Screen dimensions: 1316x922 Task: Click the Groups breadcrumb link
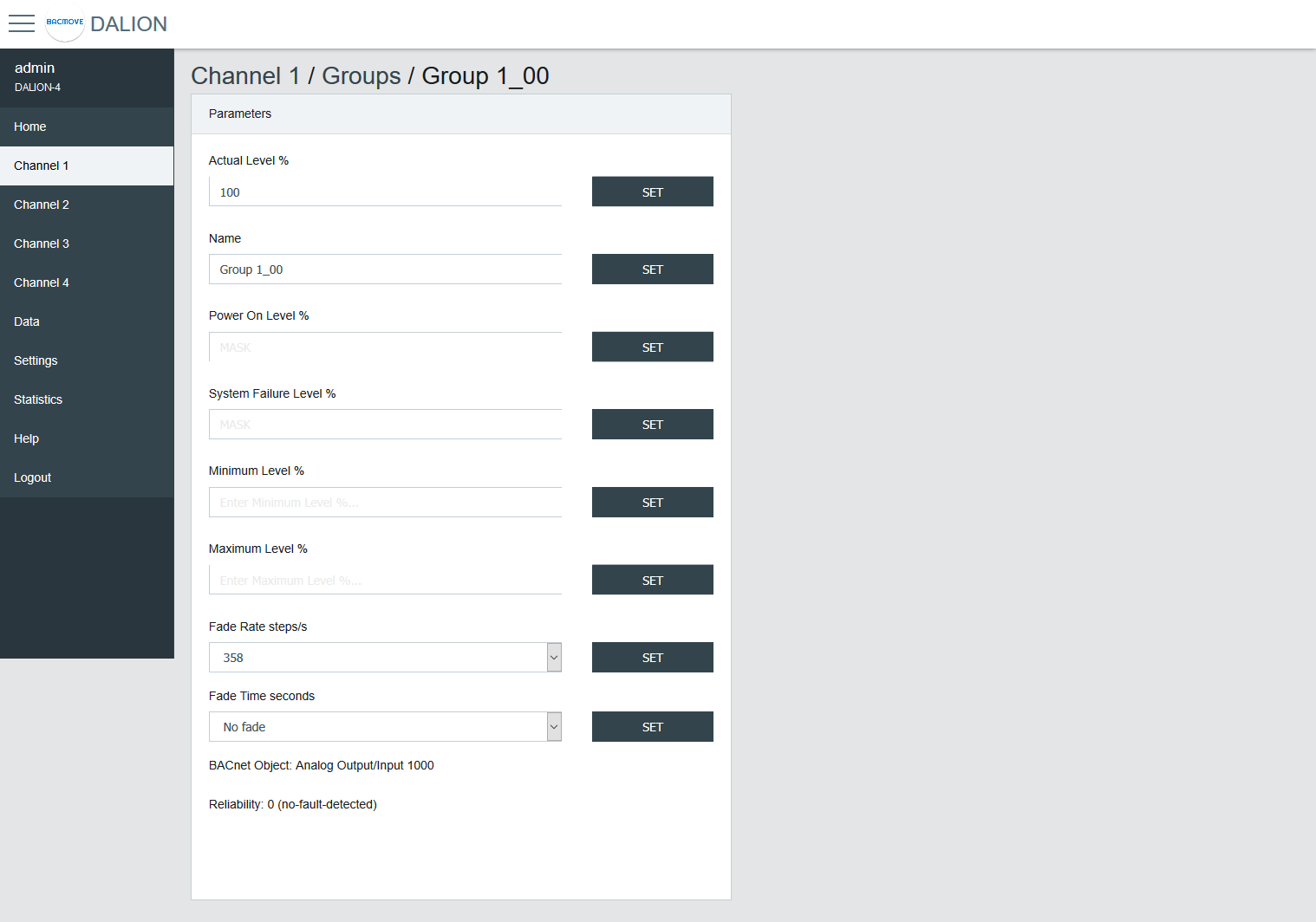(361, 76)
